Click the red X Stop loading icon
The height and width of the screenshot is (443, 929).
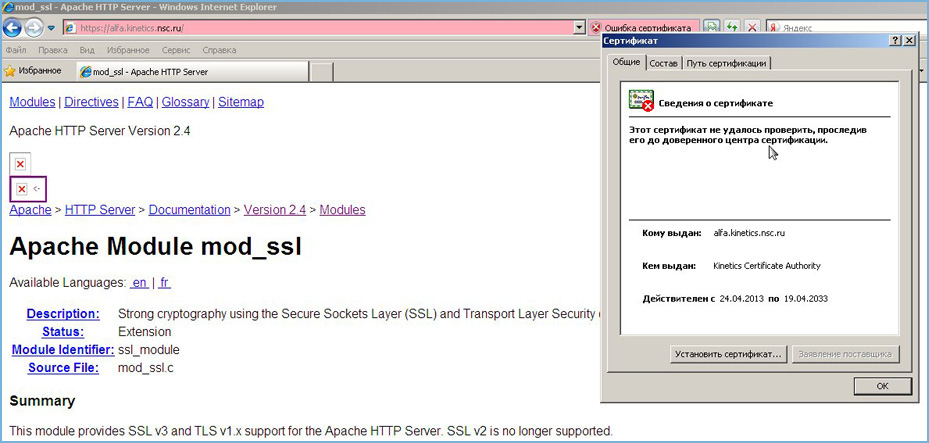(x=752, y=27)
